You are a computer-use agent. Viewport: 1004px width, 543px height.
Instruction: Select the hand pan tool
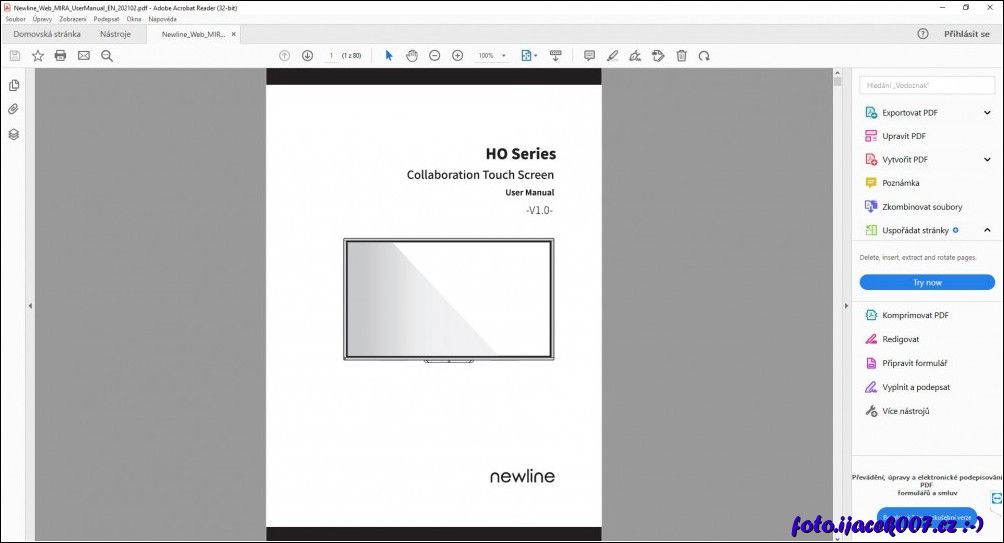point(411,56)
